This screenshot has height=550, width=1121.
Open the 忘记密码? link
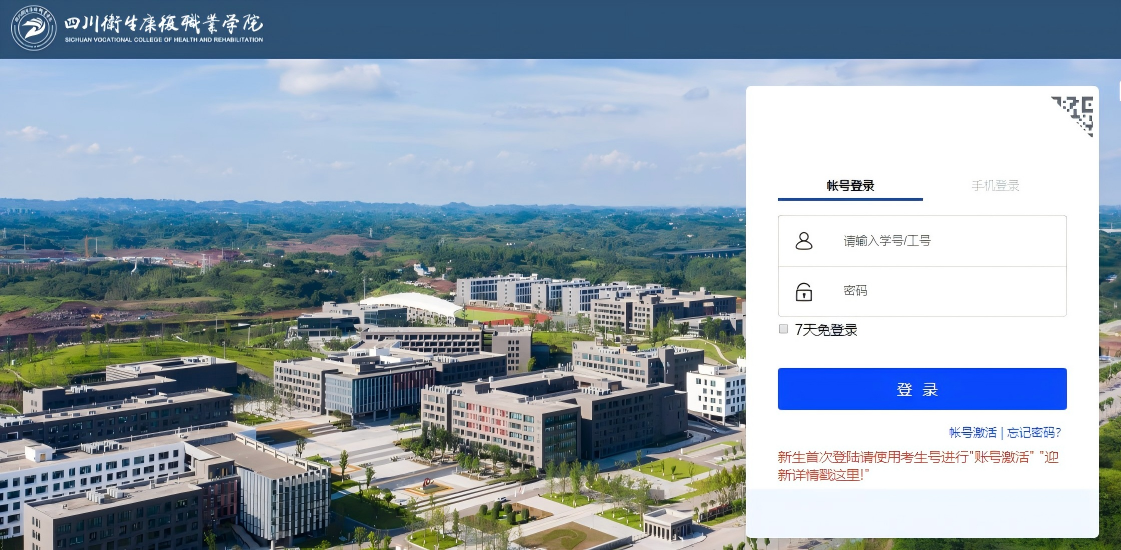pyautogui.click(x=1034, y=432)
